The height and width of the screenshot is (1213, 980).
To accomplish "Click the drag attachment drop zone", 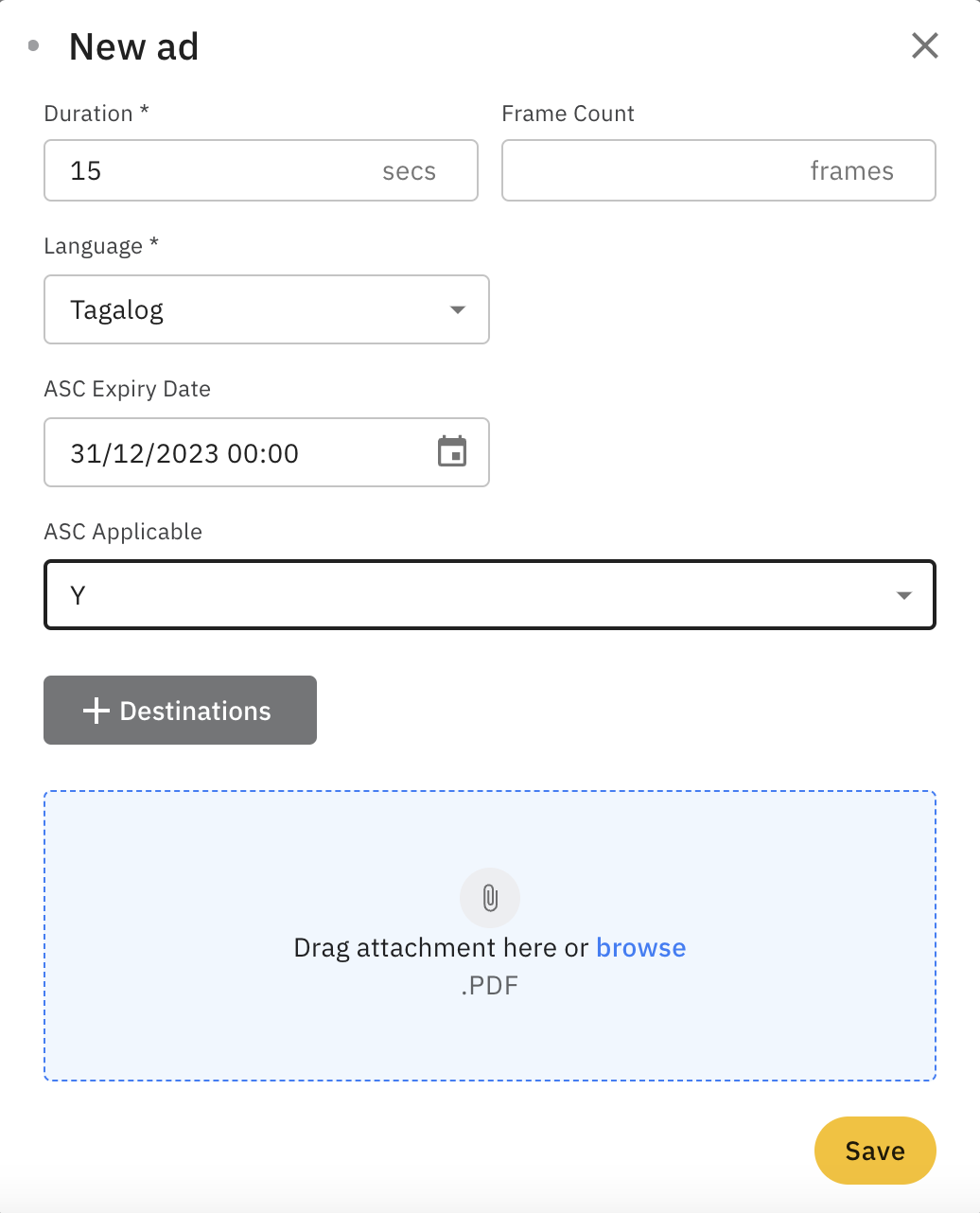I will [489, 935].
